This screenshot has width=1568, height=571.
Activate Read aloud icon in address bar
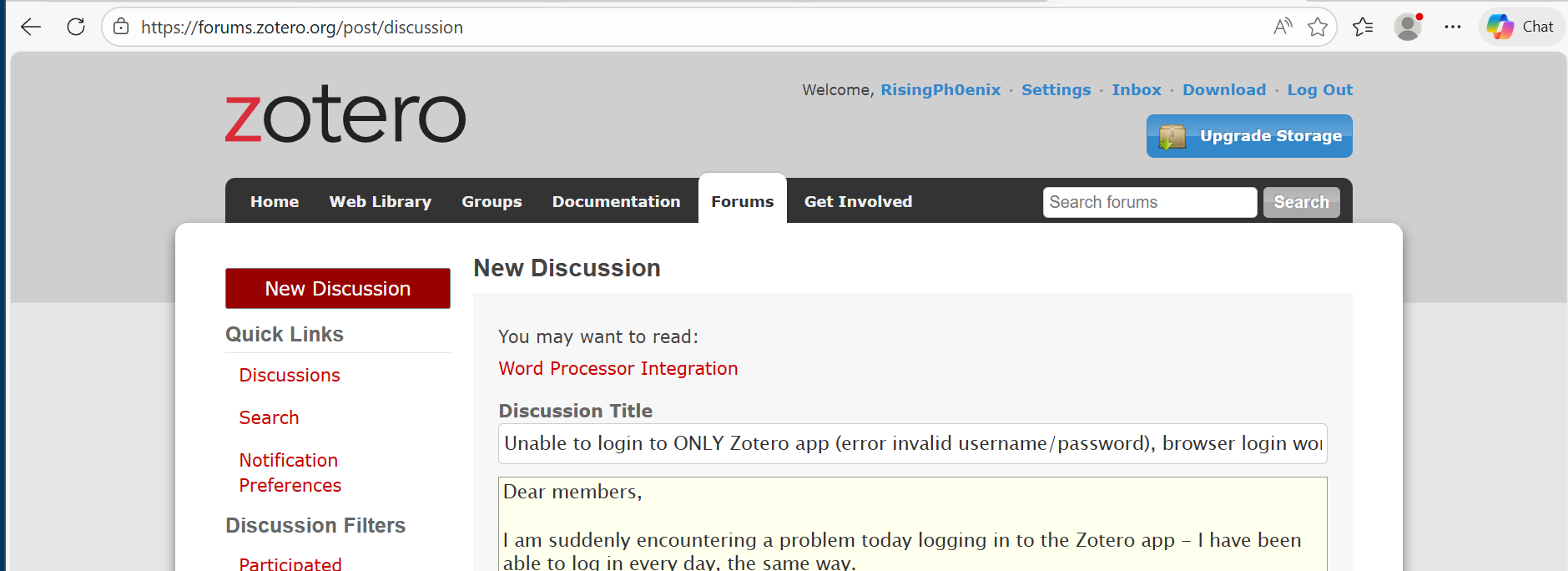click(x=1283, y=27)
